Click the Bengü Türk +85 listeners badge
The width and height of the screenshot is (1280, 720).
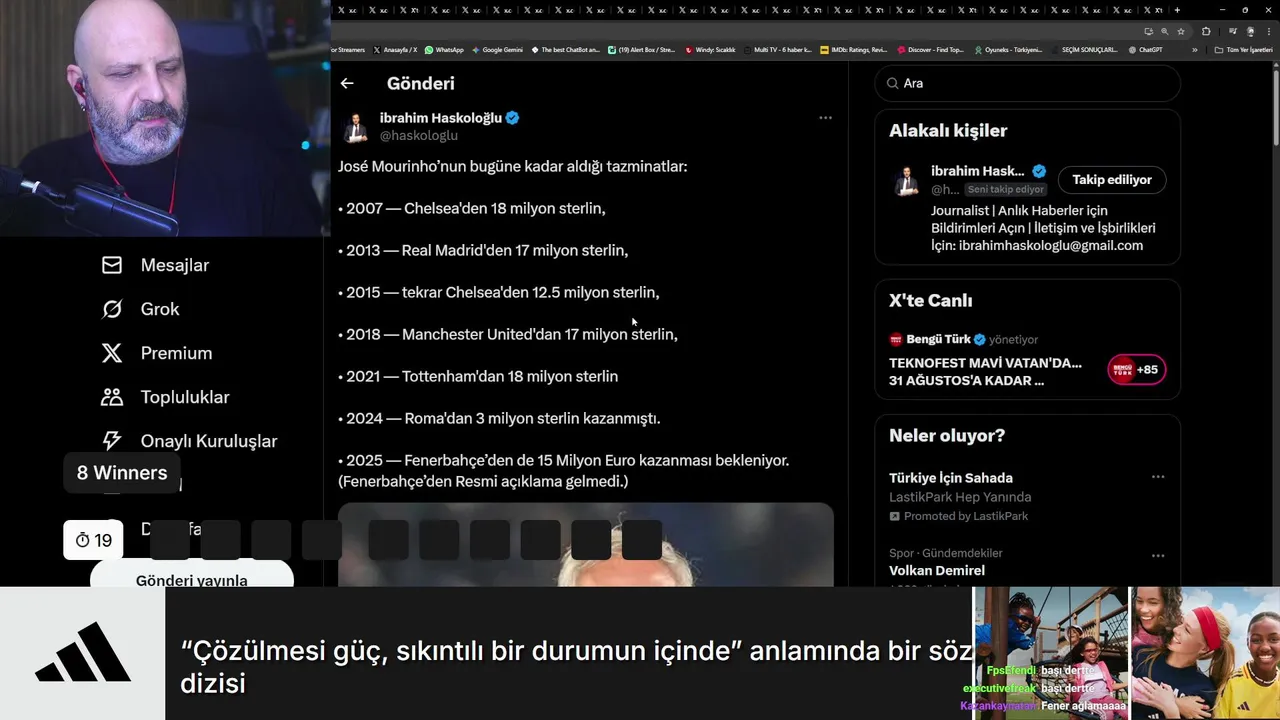point(1136,369)
